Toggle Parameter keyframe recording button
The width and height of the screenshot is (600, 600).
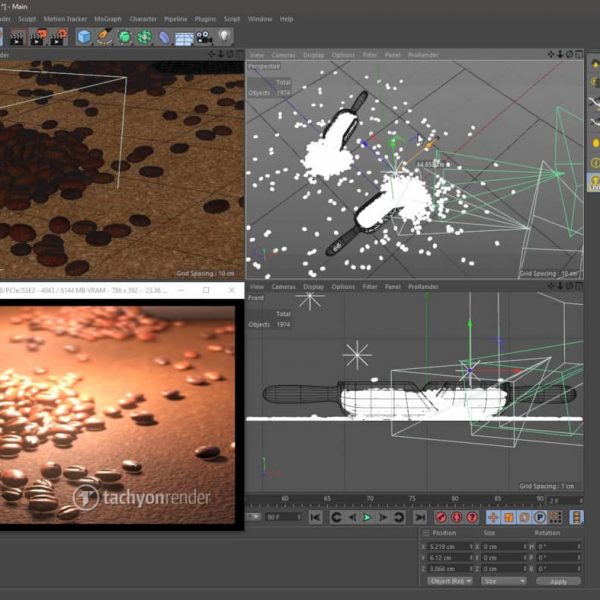540,517
